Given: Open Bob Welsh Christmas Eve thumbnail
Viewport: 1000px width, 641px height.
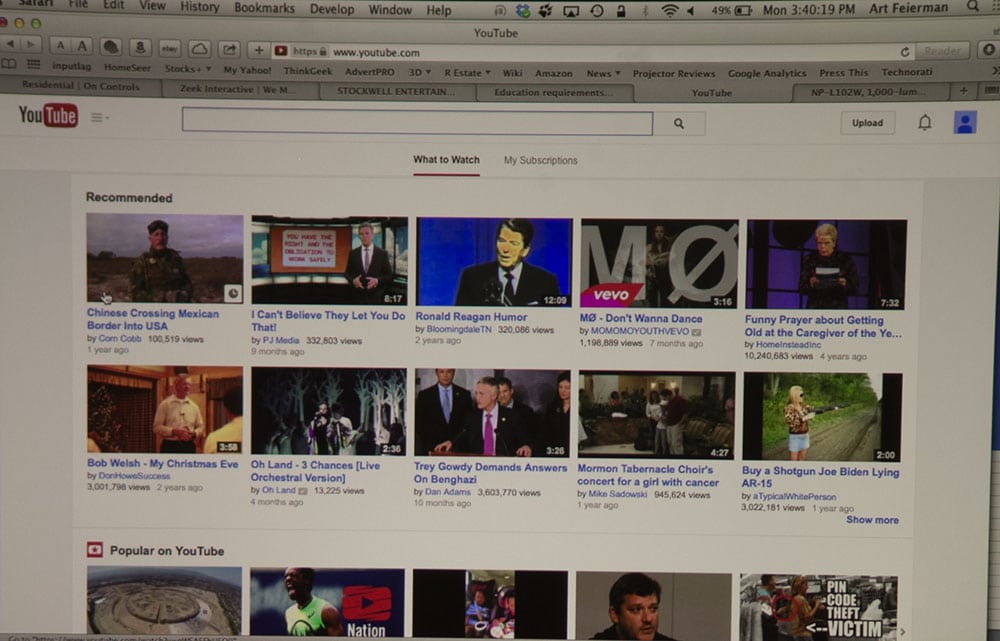Looking at the screenshot, I should (x=165, y=409).
